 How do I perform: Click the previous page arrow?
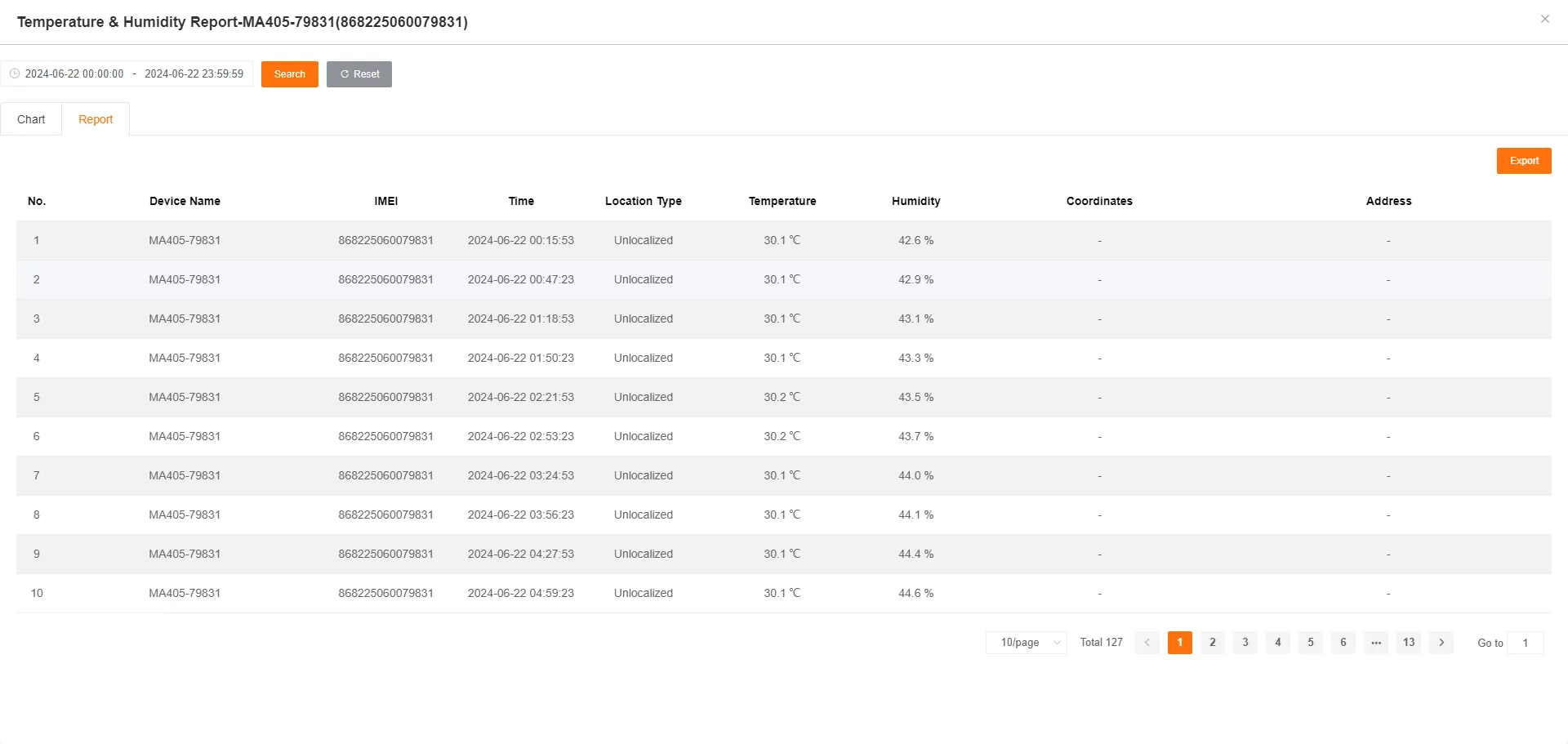(x=1147, y=643)
